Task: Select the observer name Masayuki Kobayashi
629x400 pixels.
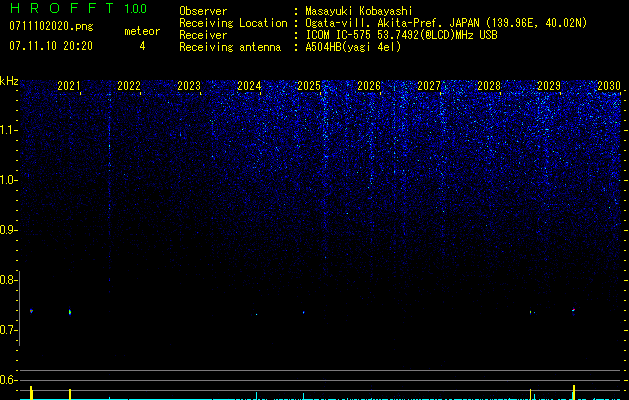Action: (x=359, y=11)
